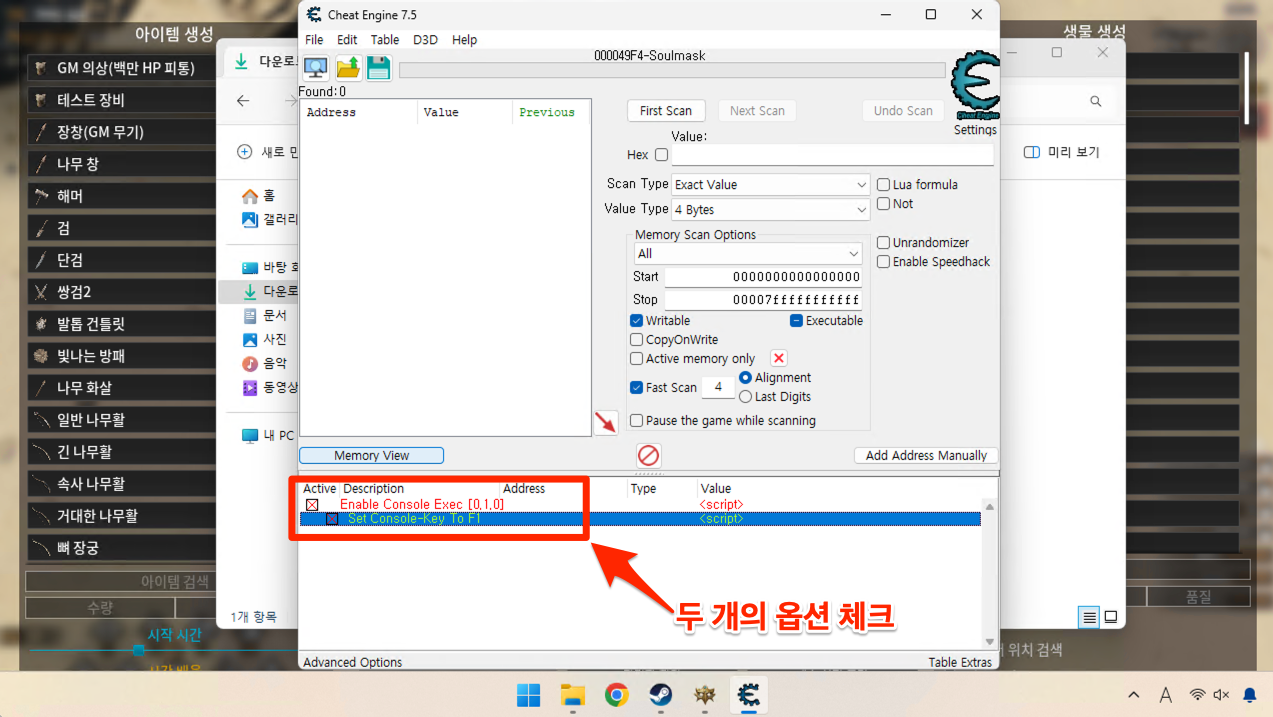
Task: Click the red arrow add-to-address-list icon
Action: [606, 423]
